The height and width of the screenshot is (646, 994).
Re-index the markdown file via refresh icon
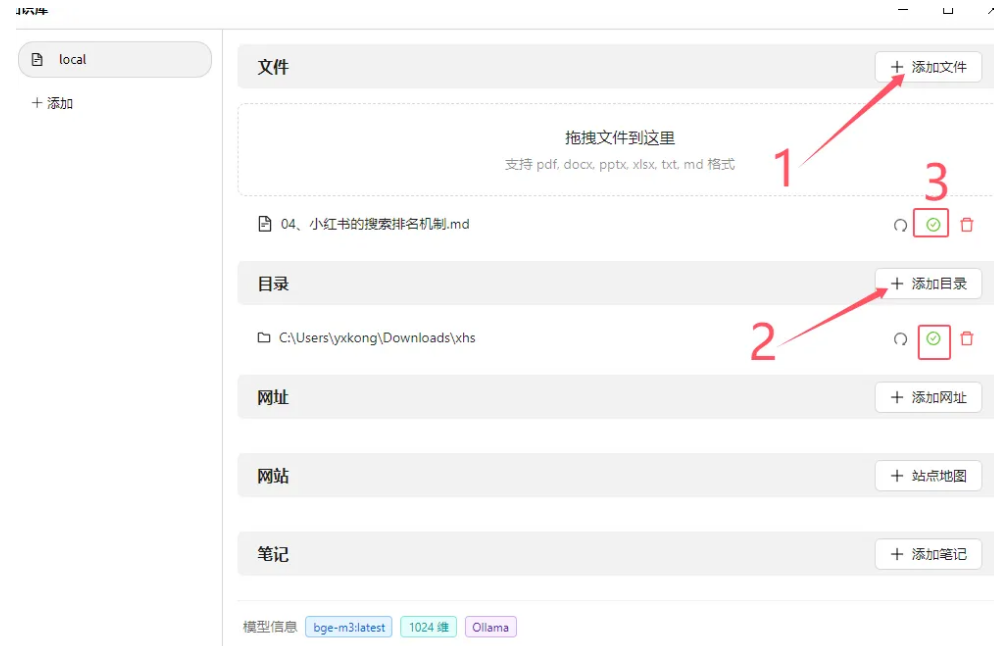899,224
